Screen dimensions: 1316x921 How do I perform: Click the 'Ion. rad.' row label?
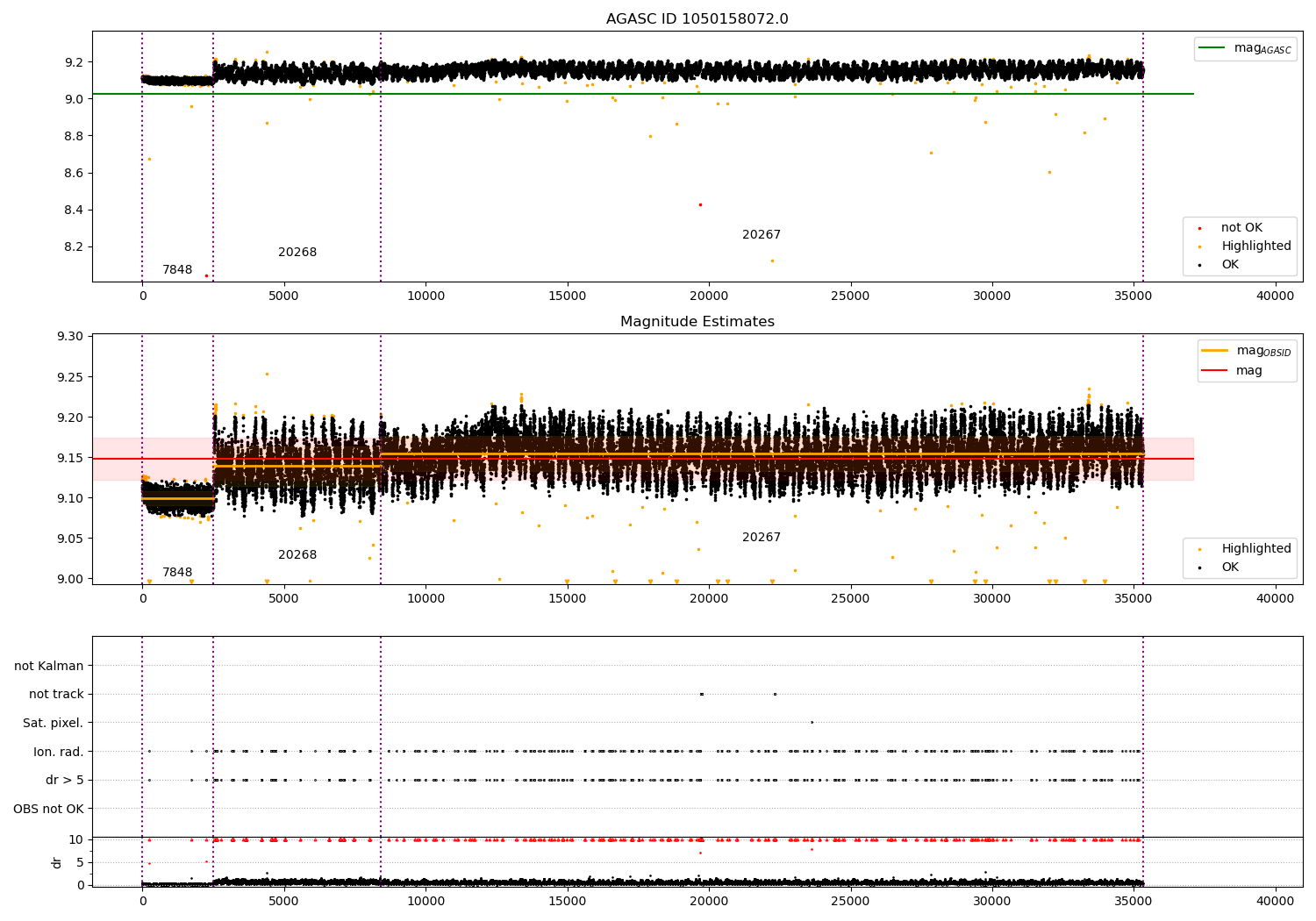coord(58,753)
